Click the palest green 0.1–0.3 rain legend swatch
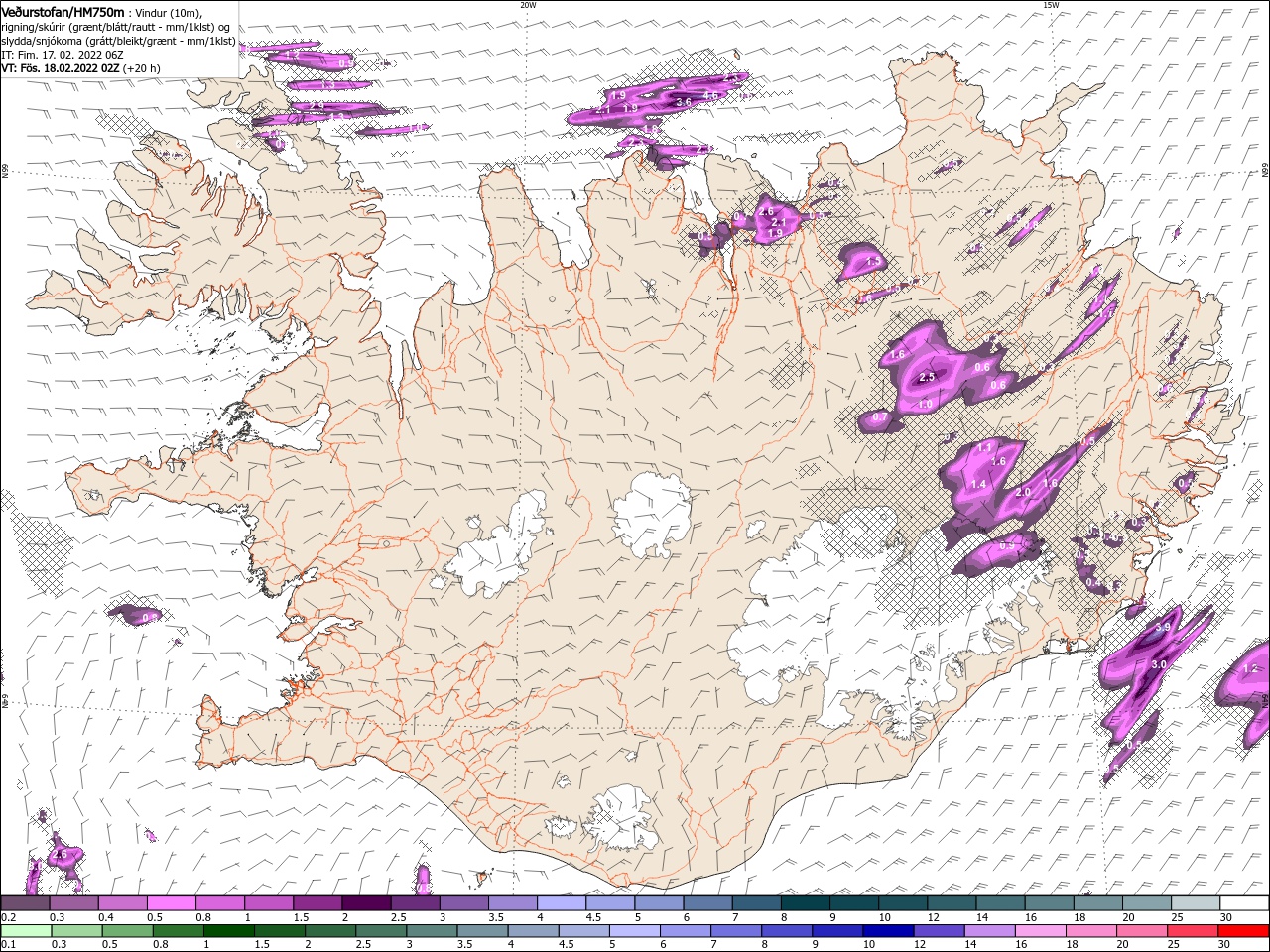Viewport: 1270px width, 952px height. pyautogui.click(x=26, y=930)
